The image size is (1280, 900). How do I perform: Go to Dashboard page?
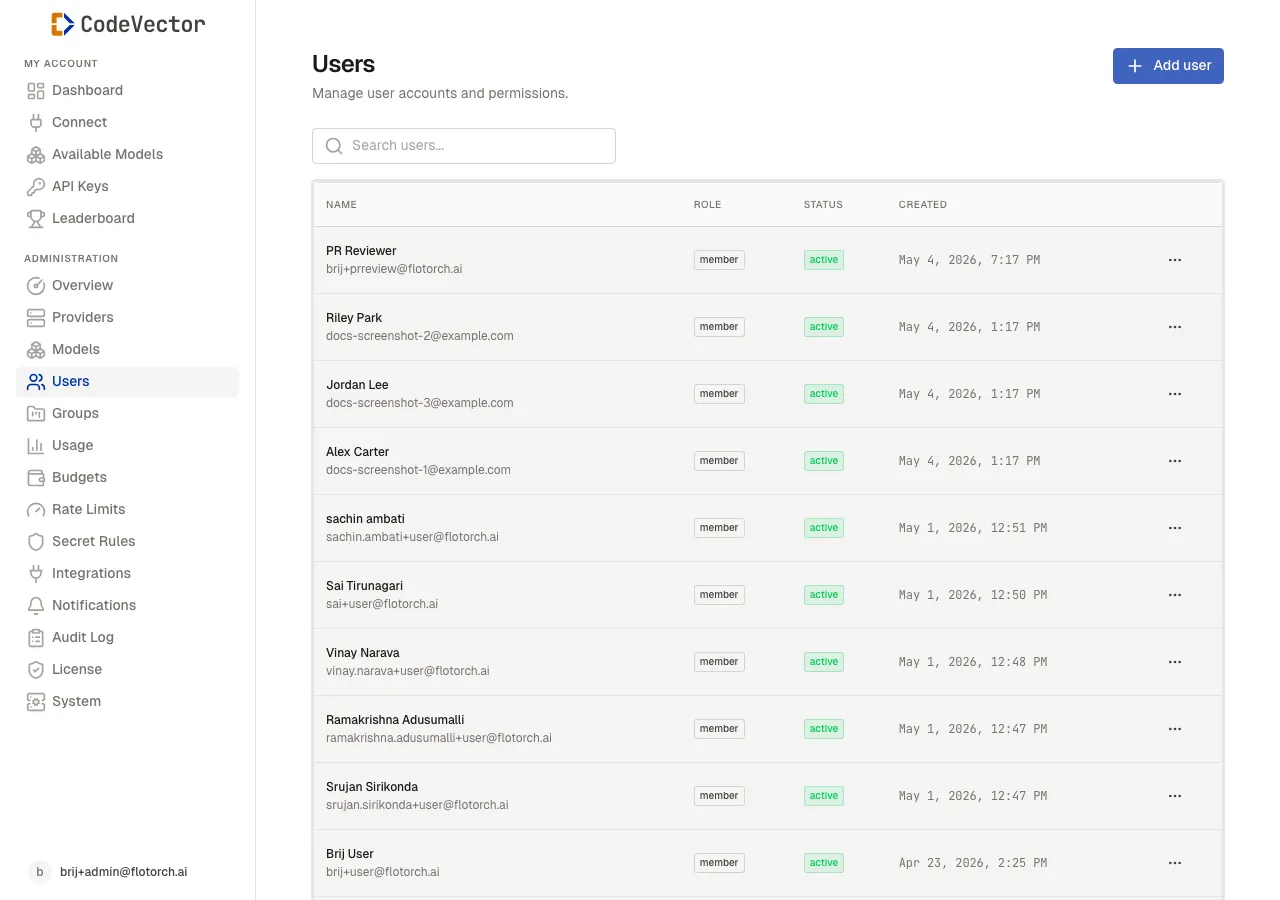tap(127, 91)
